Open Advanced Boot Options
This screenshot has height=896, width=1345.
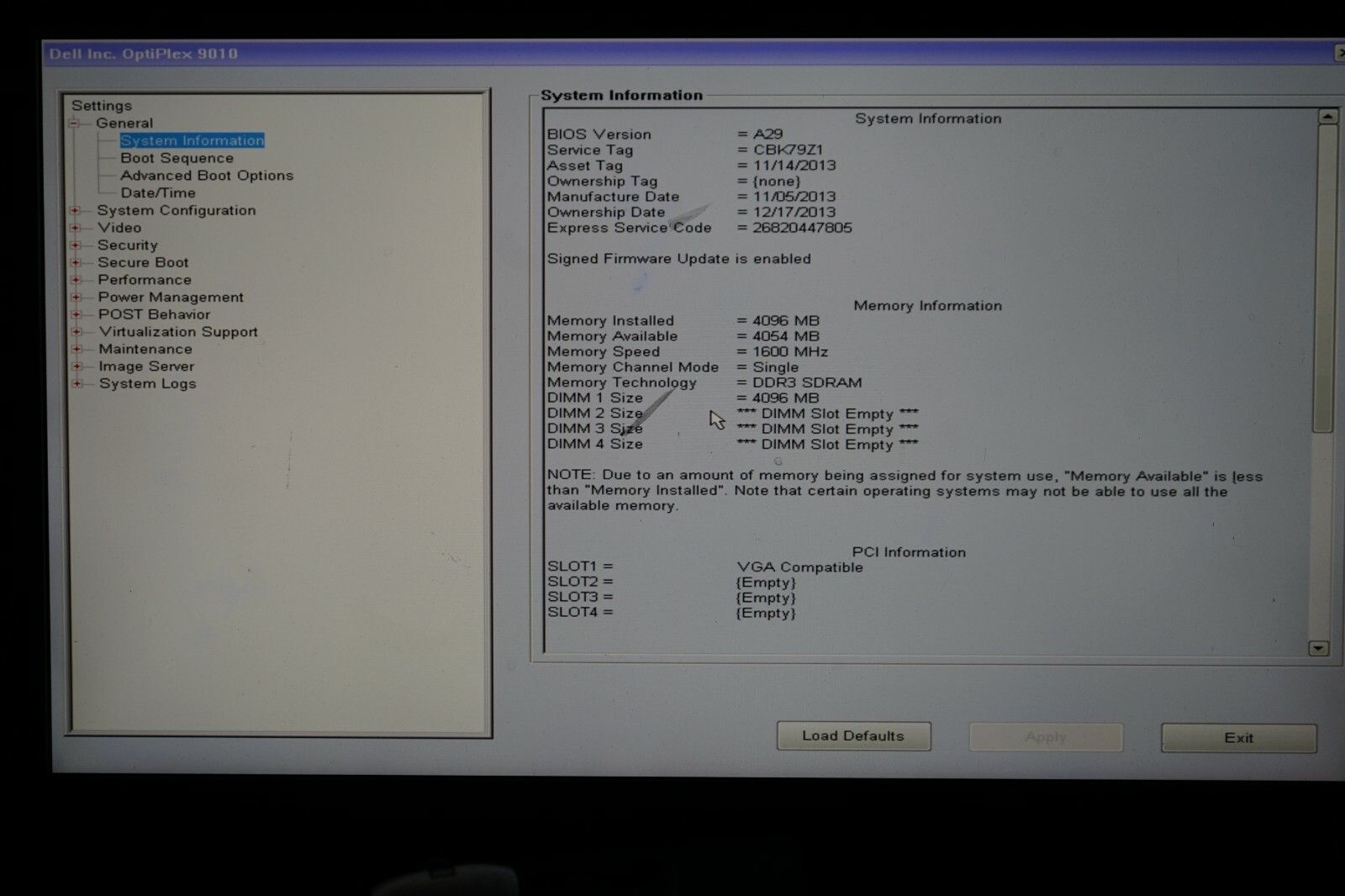207,176
